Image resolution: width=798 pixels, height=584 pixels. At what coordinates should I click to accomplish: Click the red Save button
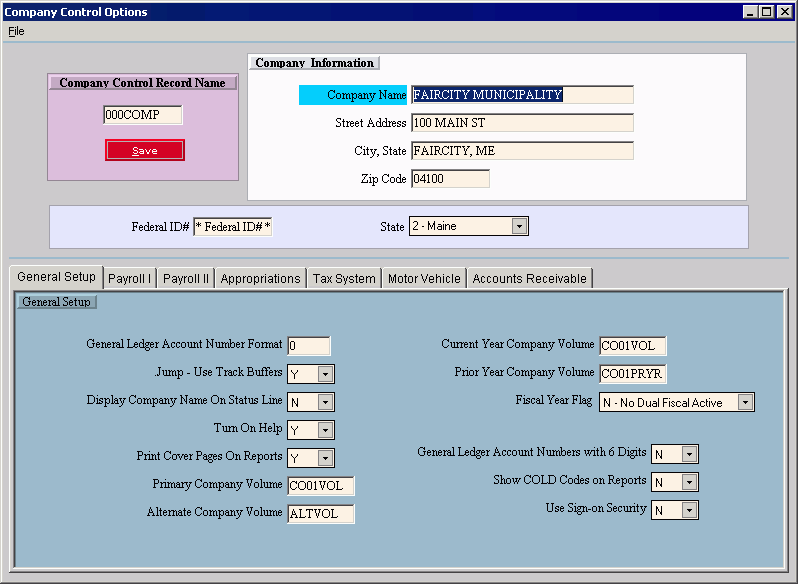click(x=145, y=150)
